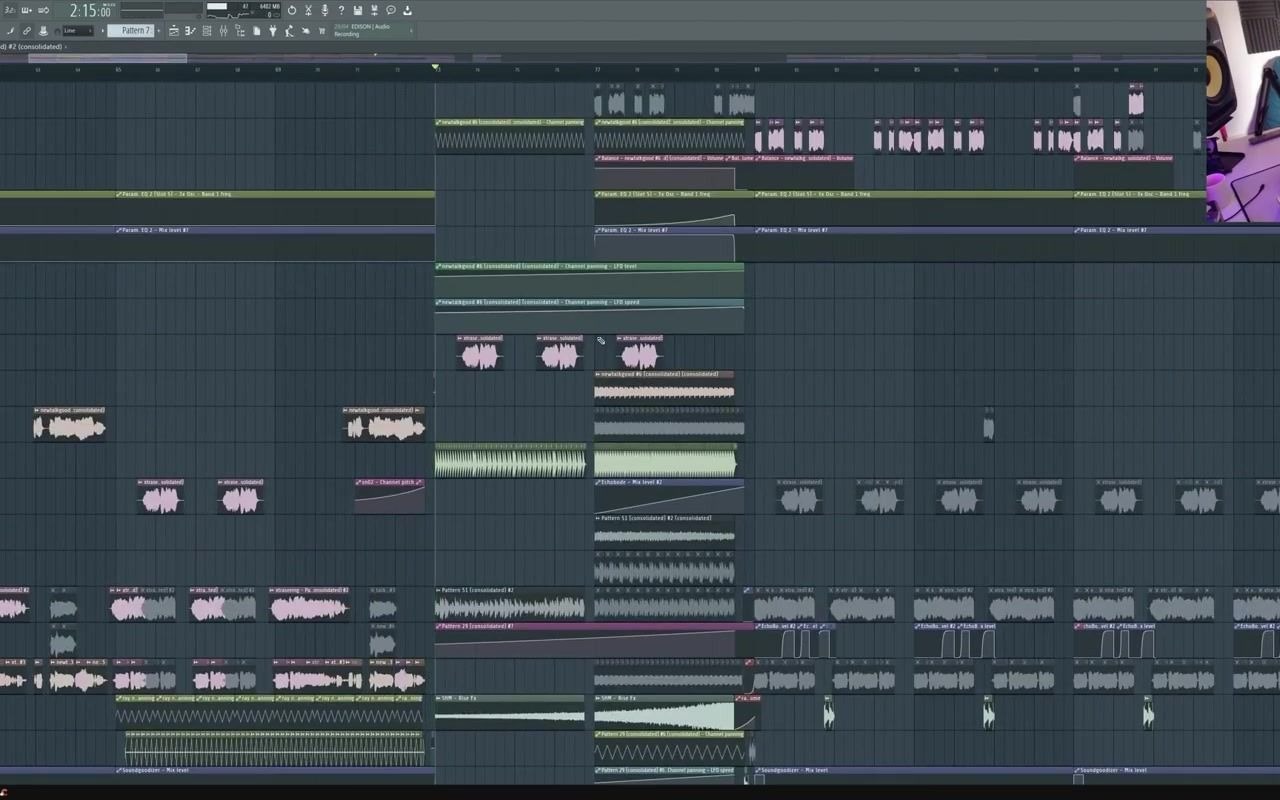1280x800 pixels.
Task: Expand the hint panel arrow
Action: point(411,30)
